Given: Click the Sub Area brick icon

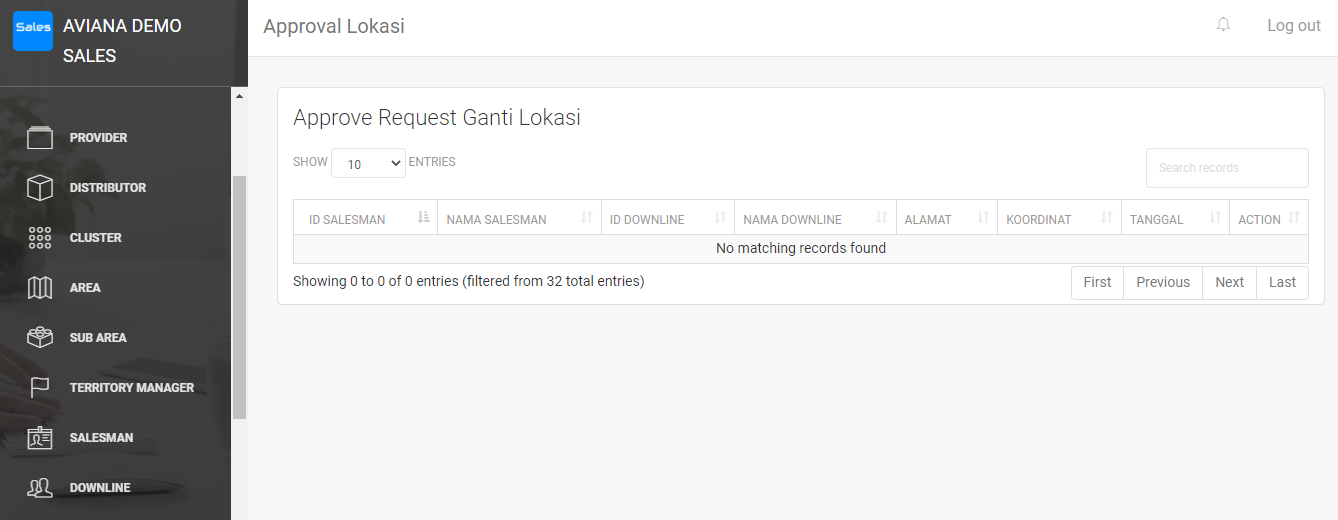Looking at the screenshot, I should pyautogui.click(x=39, y=338).
